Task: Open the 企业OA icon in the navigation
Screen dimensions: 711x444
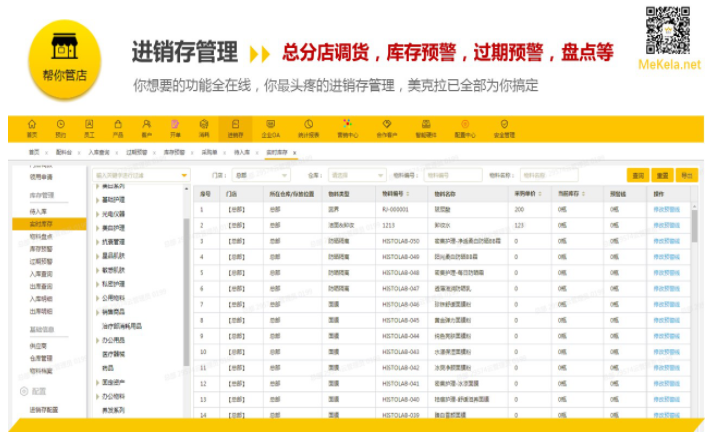Action: point(271,124)
